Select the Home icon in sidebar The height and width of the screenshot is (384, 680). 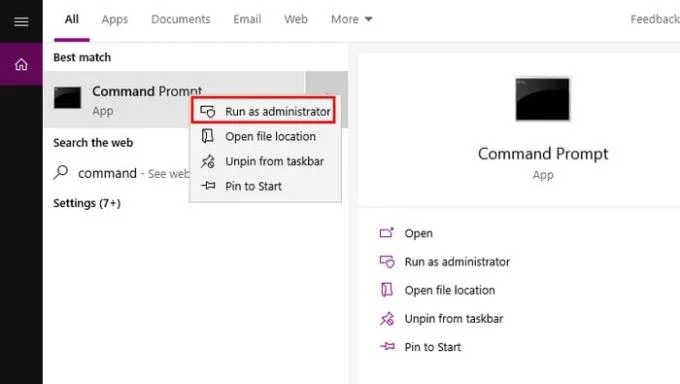(x=21, y=65)
